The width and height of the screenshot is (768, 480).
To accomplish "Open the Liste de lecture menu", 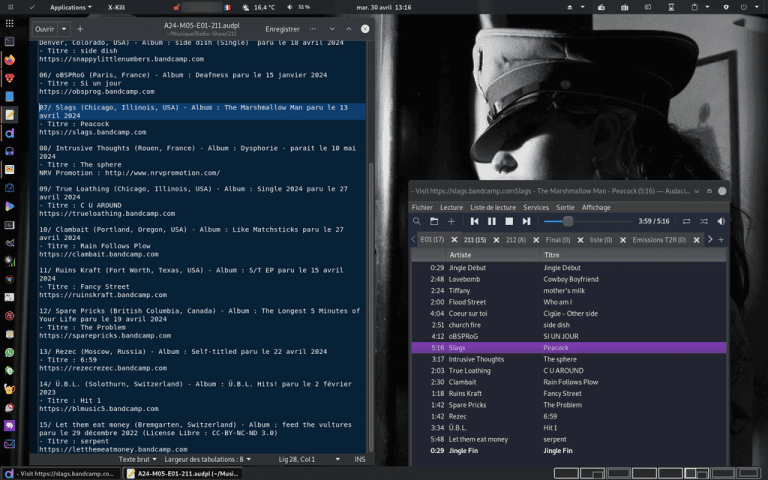I will coord(493,208).
